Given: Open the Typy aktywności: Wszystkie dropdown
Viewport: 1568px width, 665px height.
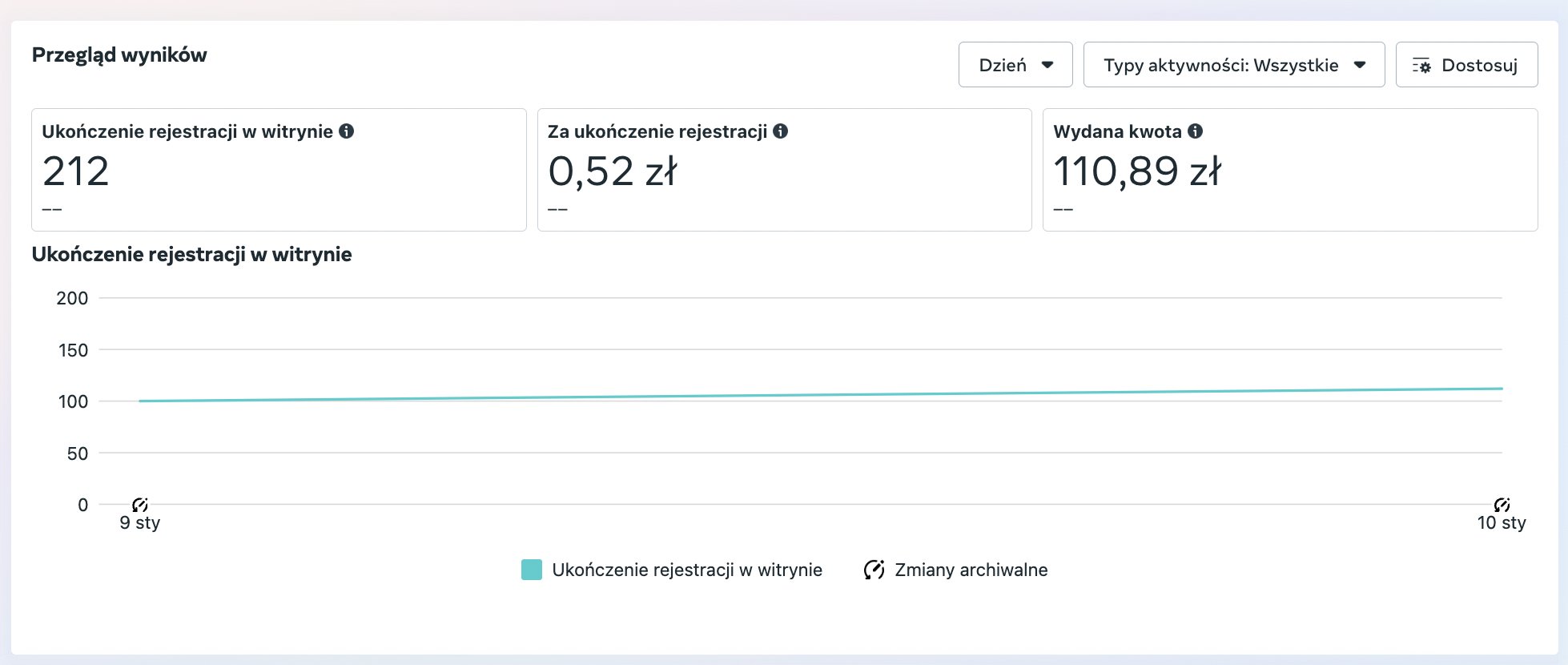Looking at the screenshot, I should [1233, 65].
